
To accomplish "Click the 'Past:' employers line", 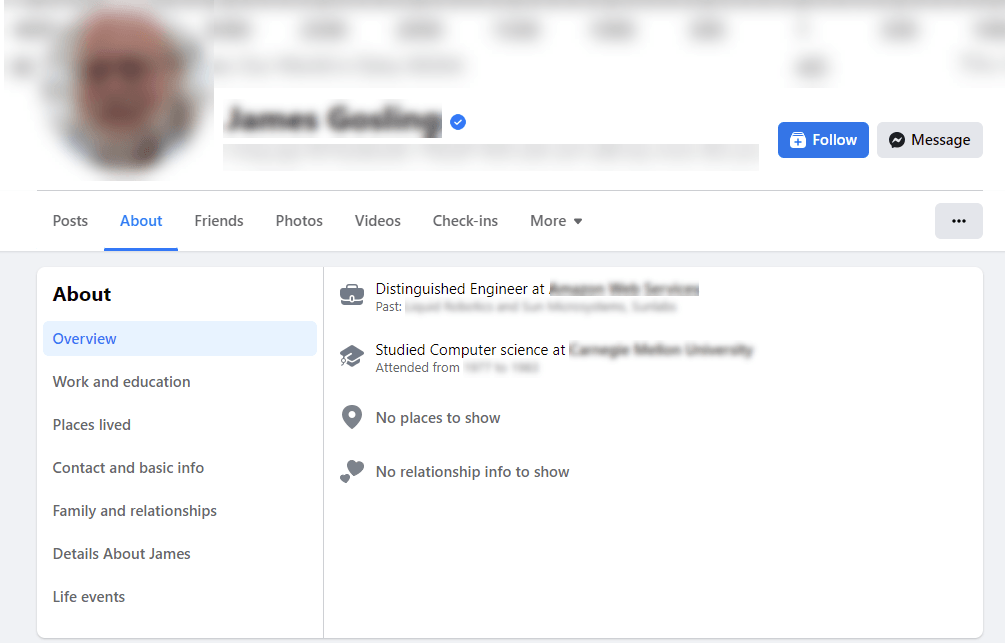I will [526, 306].
